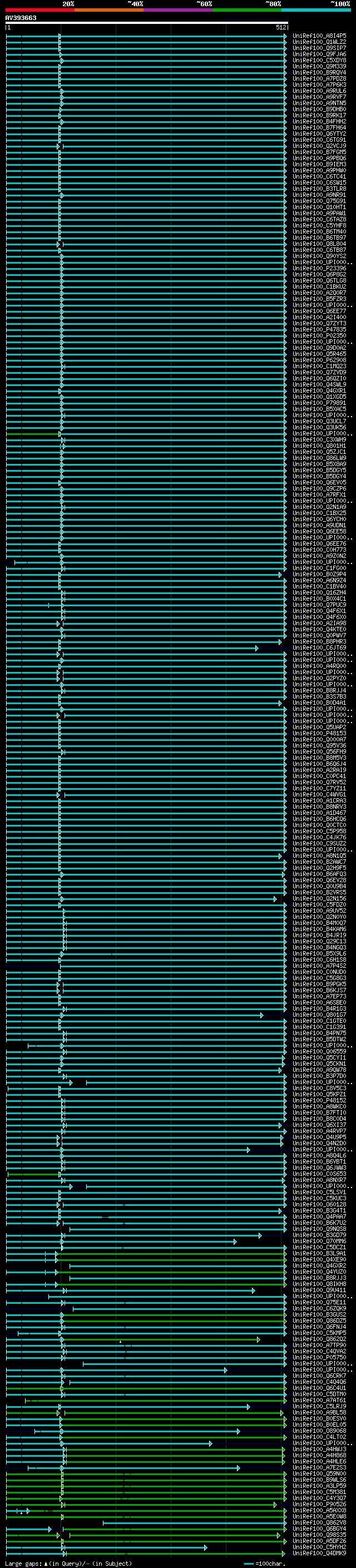356x1568 pixels.
Task: Click hit UniRef100_A4HWJ3
Action: click(319, 1449)
